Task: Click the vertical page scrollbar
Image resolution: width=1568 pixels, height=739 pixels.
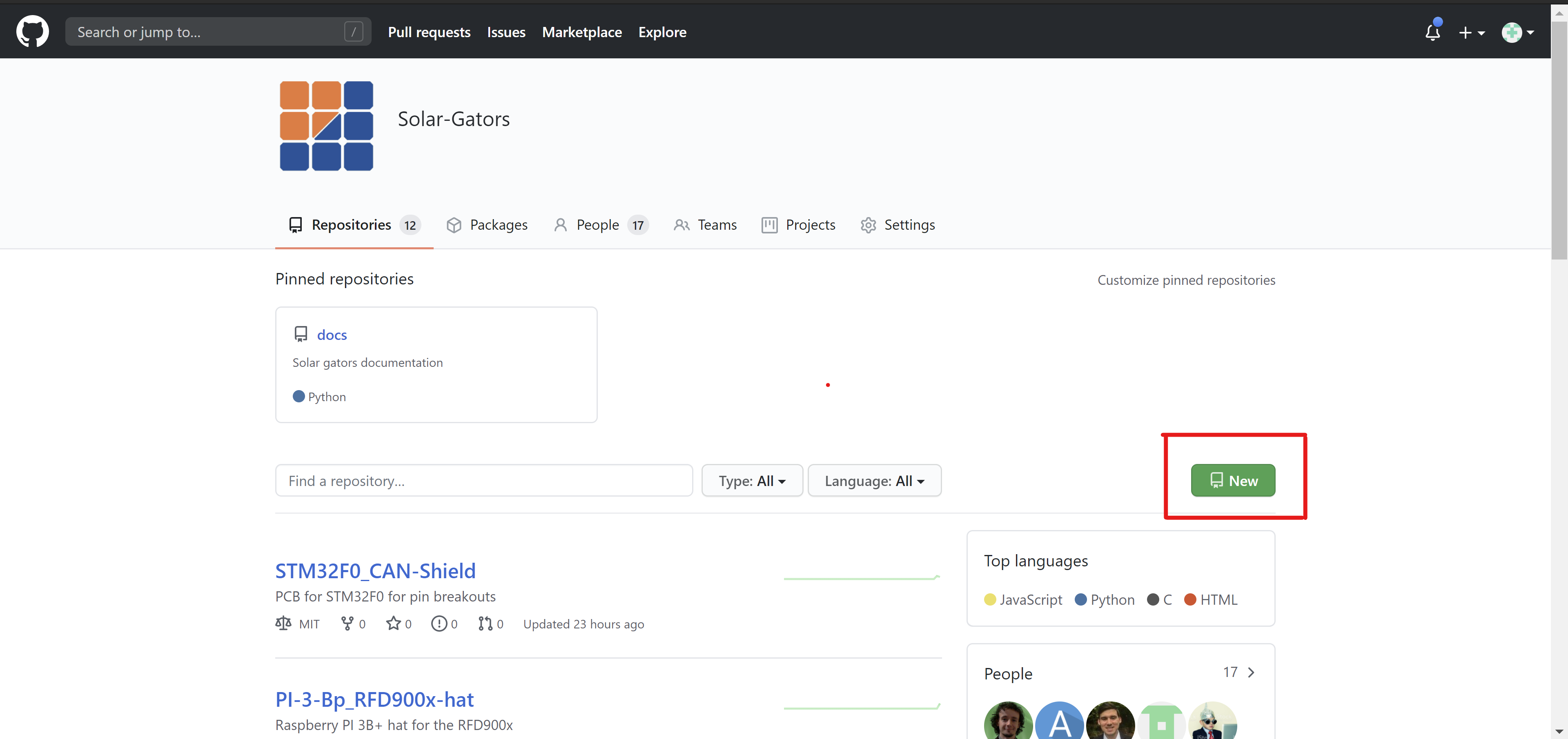Action: (x=1559, y=140)
